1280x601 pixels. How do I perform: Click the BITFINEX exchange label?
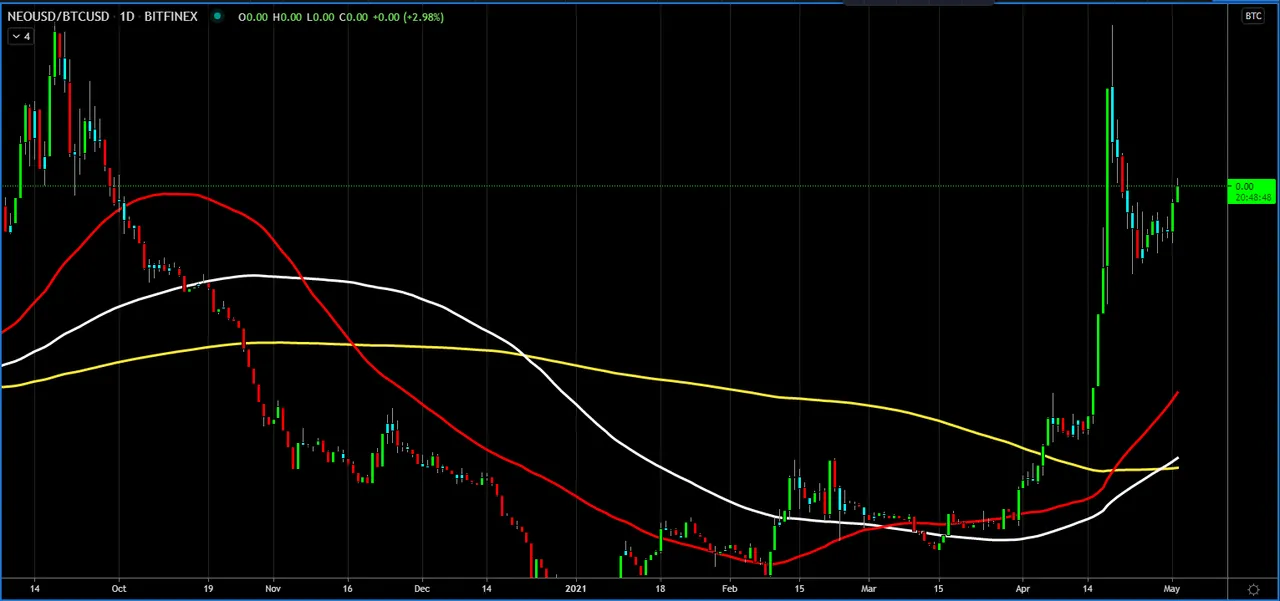click(x=171, y=17)
